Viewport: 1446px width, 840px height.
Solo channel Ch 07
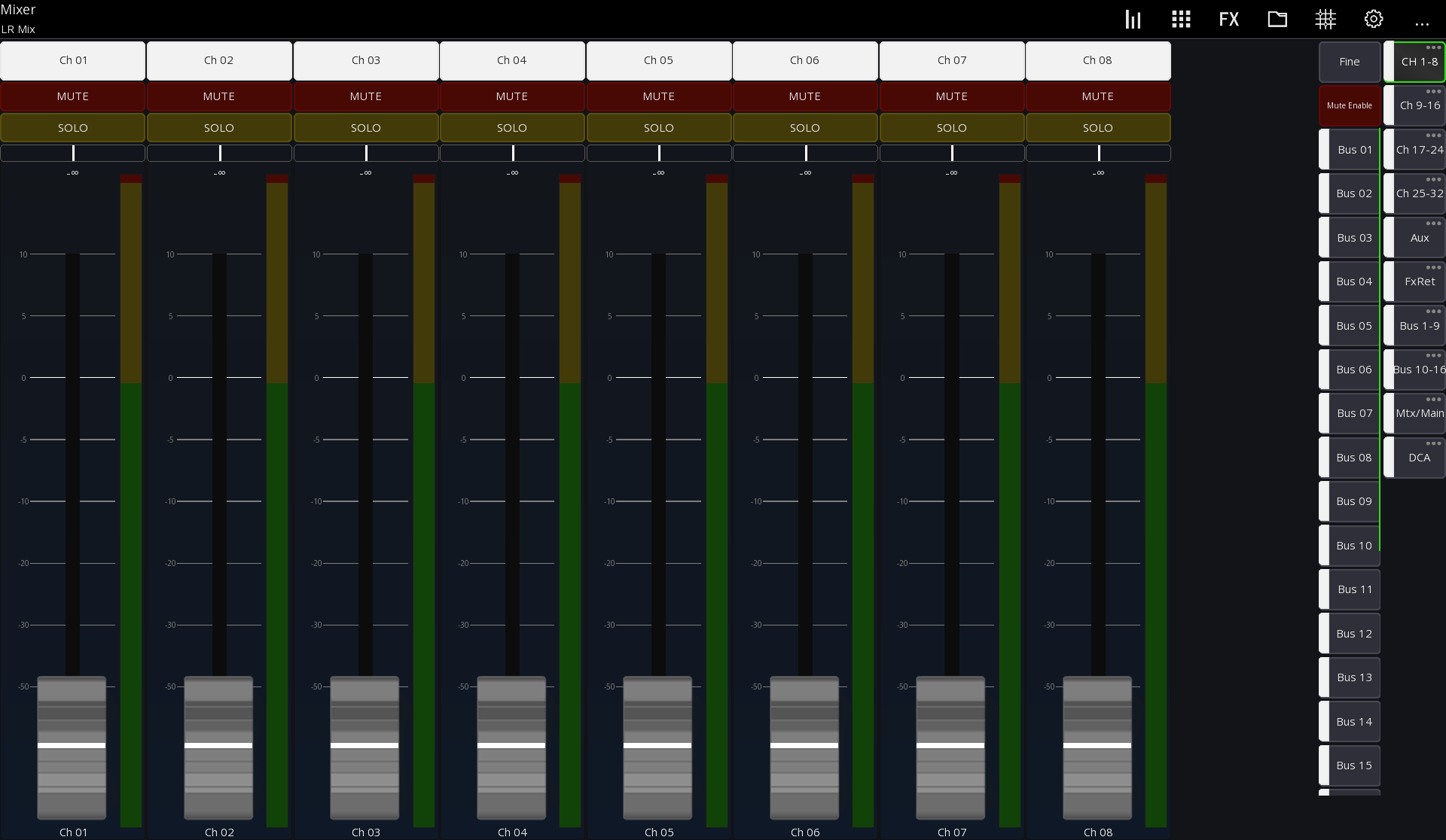(952, 128)
